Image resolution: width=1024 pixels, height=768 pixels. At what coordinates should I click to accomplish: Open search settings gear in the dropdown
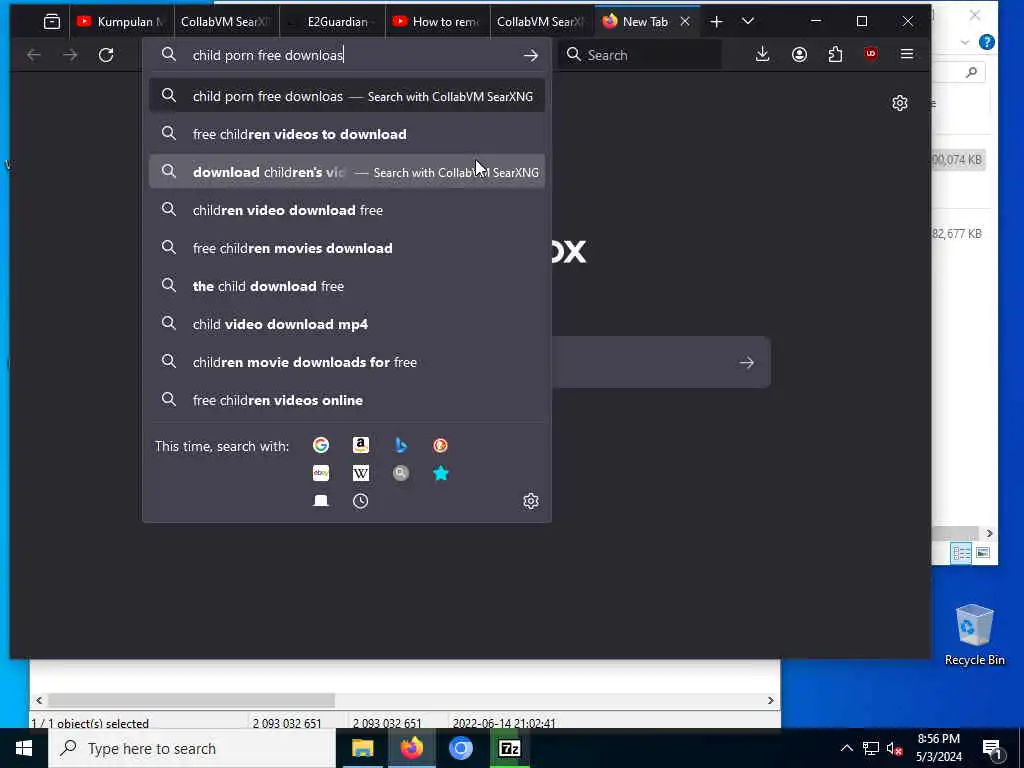coord(531,501)
